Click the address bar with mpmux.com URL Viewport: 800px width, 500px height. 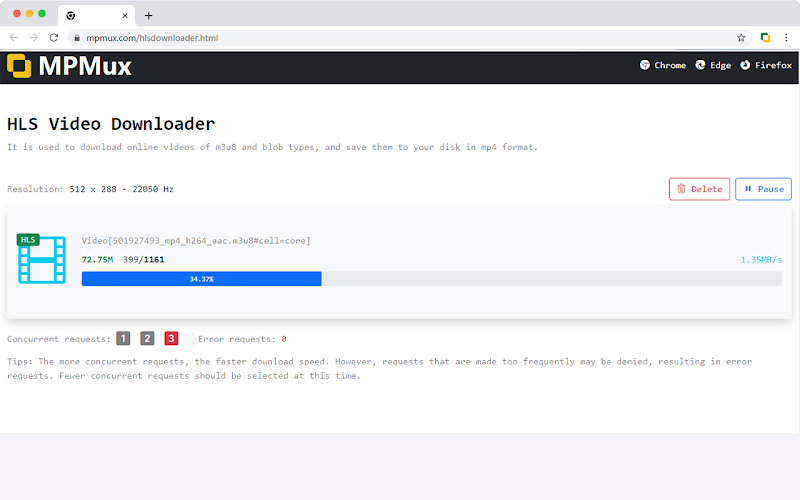click(410, 38)
